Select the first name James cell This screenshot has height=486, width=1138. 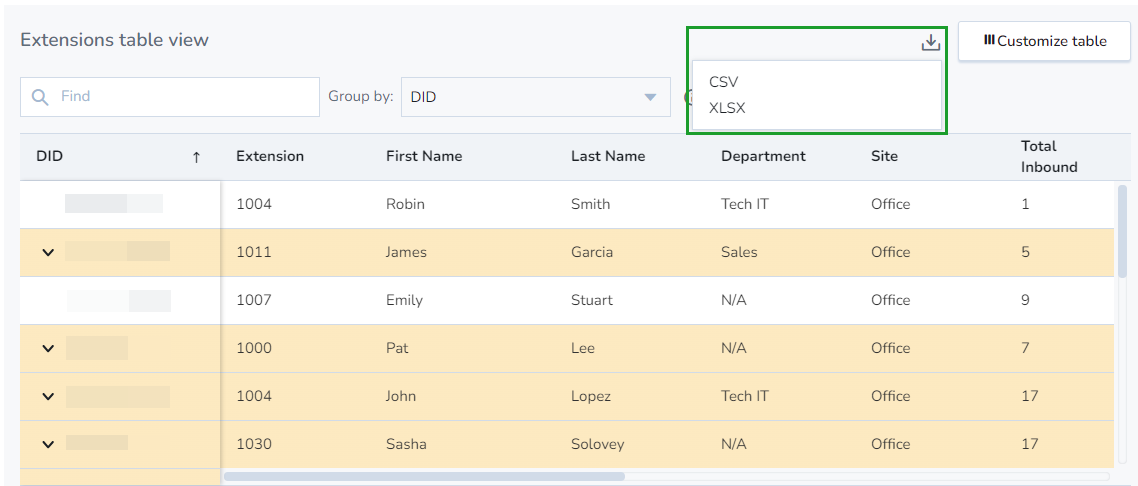click(x=406, y=252)
